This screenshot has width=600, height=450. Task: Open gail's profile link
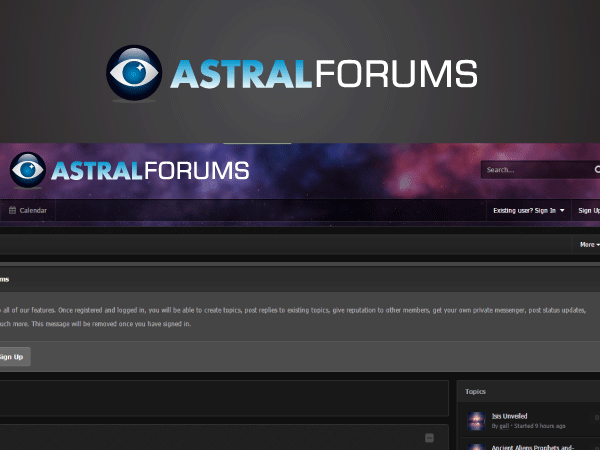[504, 426]
